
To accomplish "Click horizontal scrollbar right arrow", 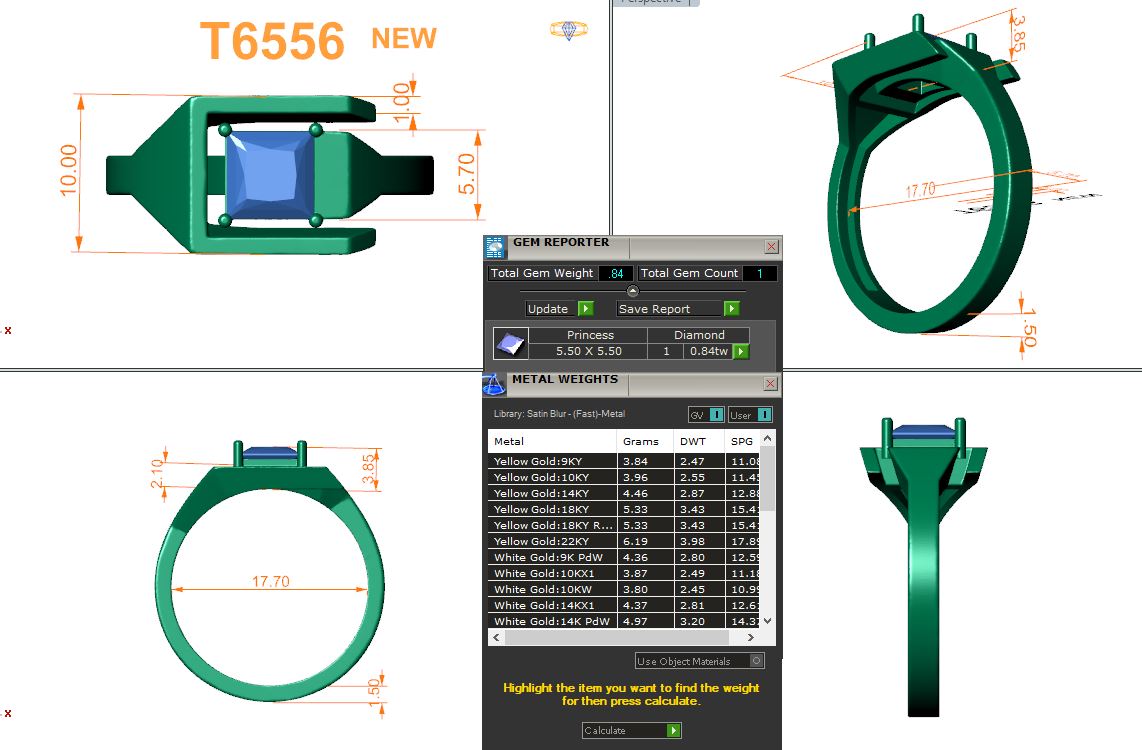I will click(x=751, y=638).
